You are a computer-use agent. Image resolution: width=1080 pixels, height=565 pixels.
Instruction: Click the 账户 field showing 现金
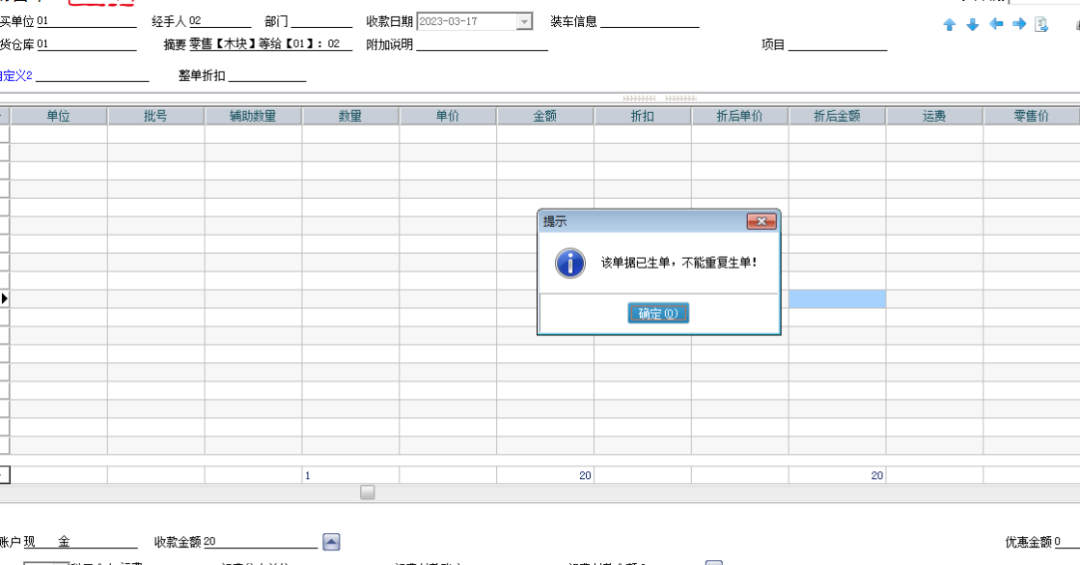pyautogui.click(x=81, y=542)
